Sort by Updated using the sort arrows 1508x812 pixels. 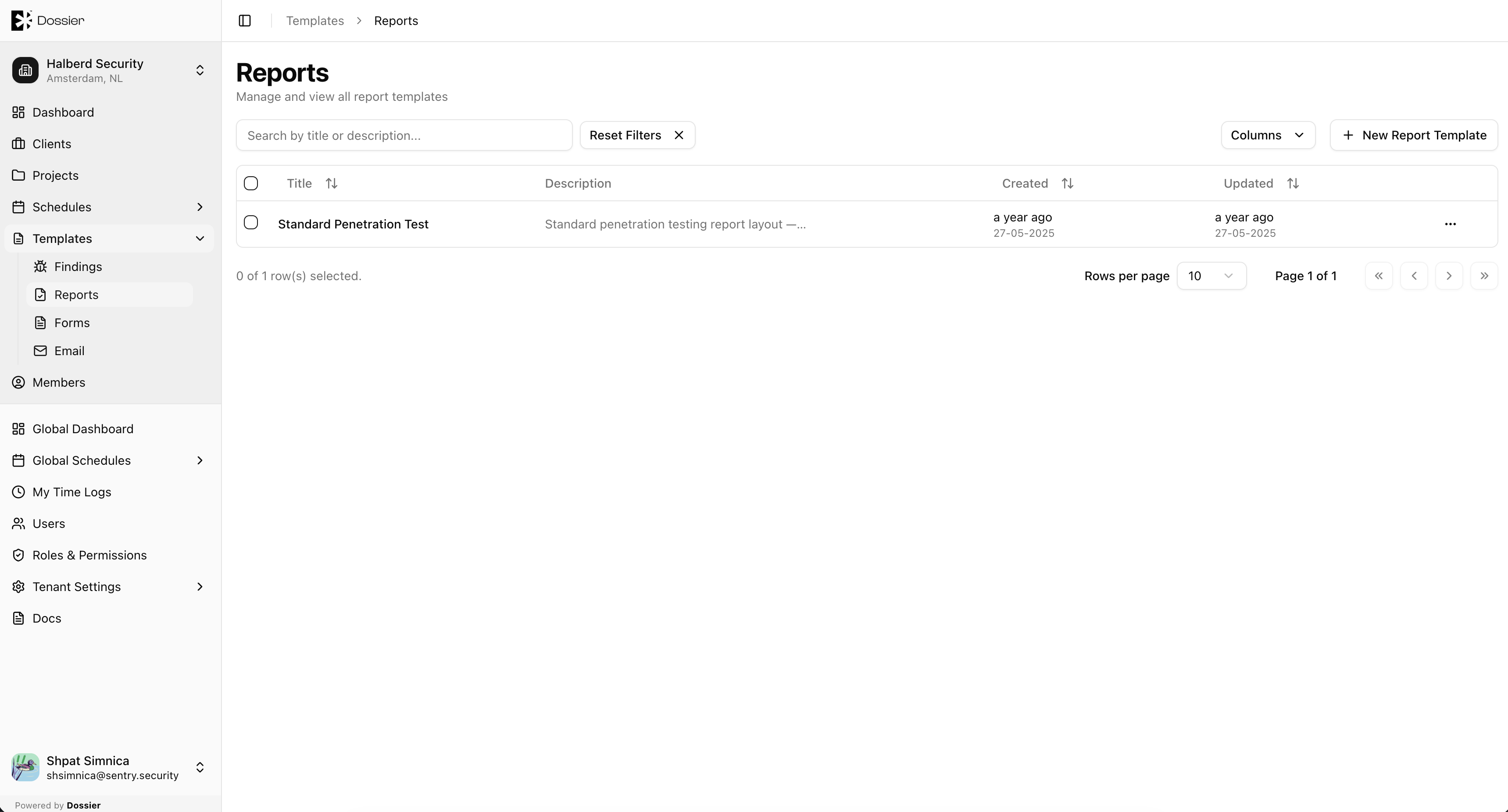(1293, 184)
